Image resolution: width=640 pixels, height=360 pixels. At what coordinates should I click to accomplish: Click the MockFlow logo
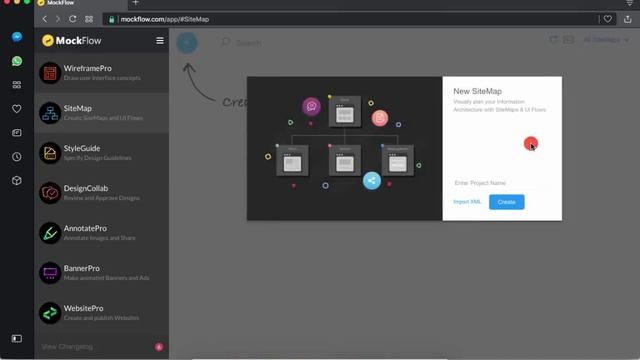coord(71,40)
